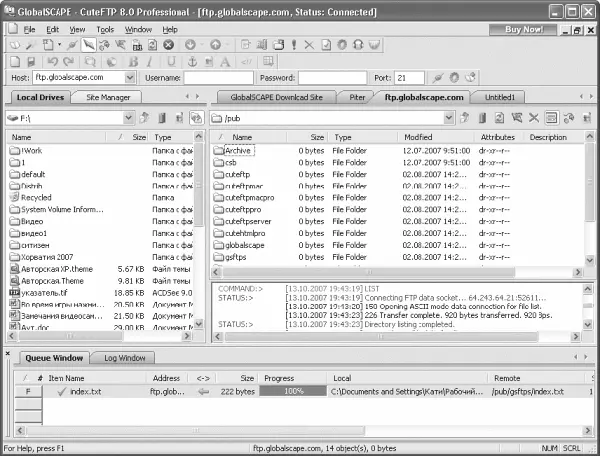
Task: Click the Delete X icon in main toolbar
Action: point(309,45)
